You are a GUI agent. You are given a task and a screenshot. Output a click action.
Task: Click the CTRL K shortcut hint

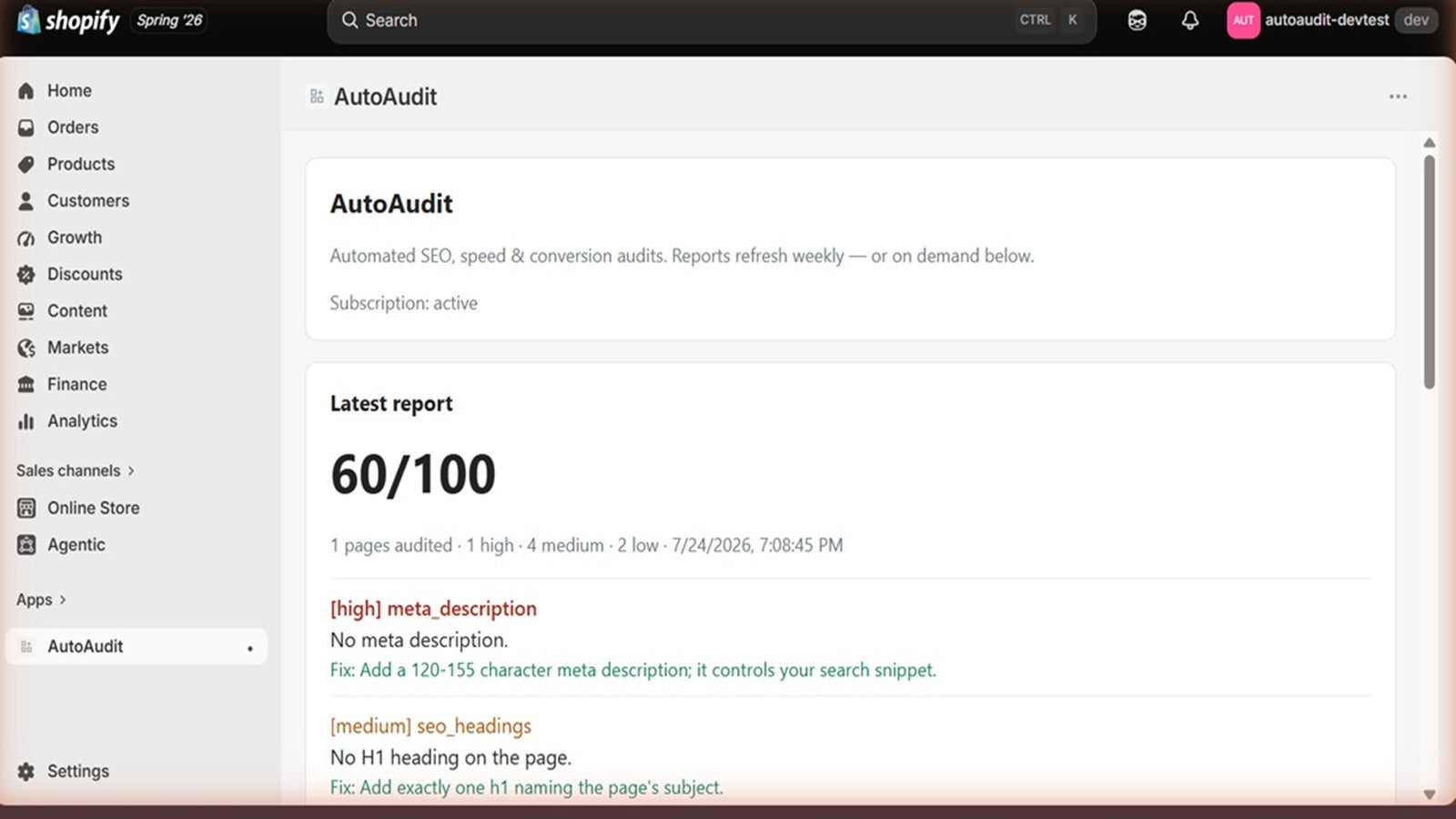(1049, 20)
